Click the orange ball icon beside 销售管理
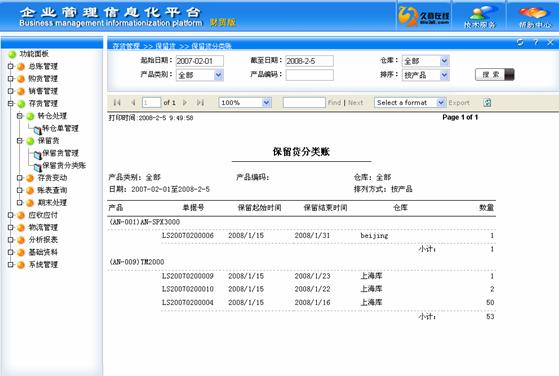The height and width of the screenshot is (376, 559). point(21,91)
